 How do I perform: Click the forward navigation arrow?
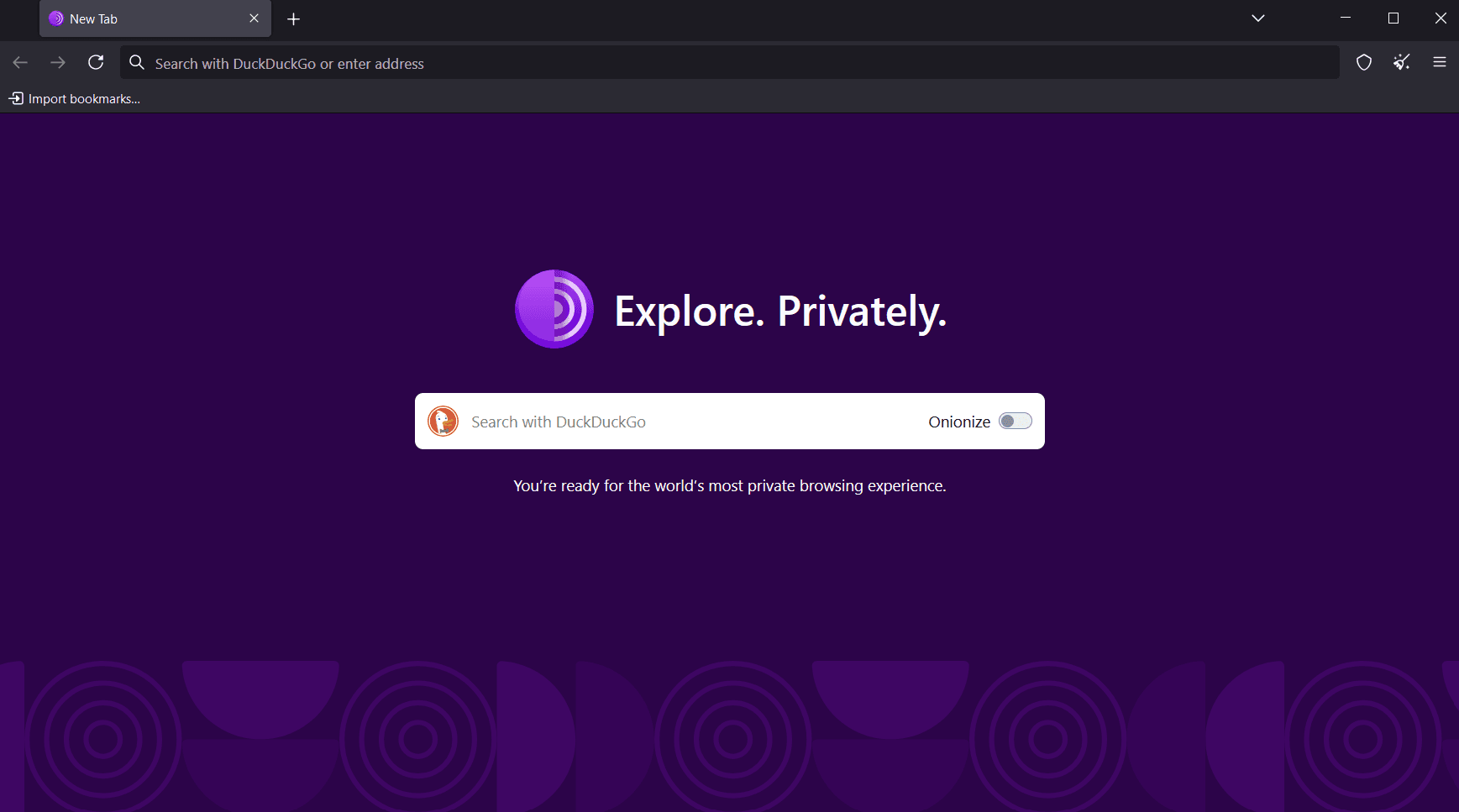[x=58, y=62]
